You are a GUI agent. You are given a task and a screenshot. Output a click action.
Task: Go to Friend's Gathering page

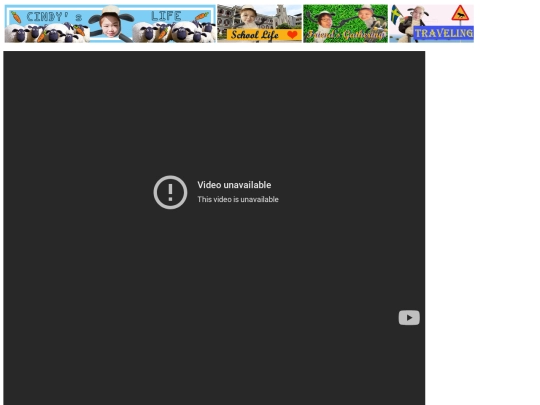click(x=345, y=23)
